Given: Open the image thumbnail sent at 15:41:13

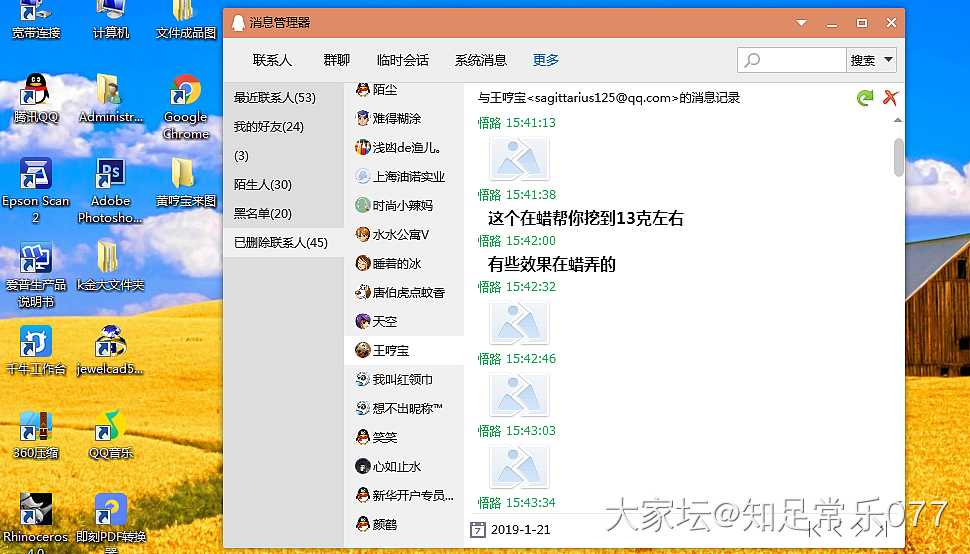Looking at the screenshot, I should point(519,158).
